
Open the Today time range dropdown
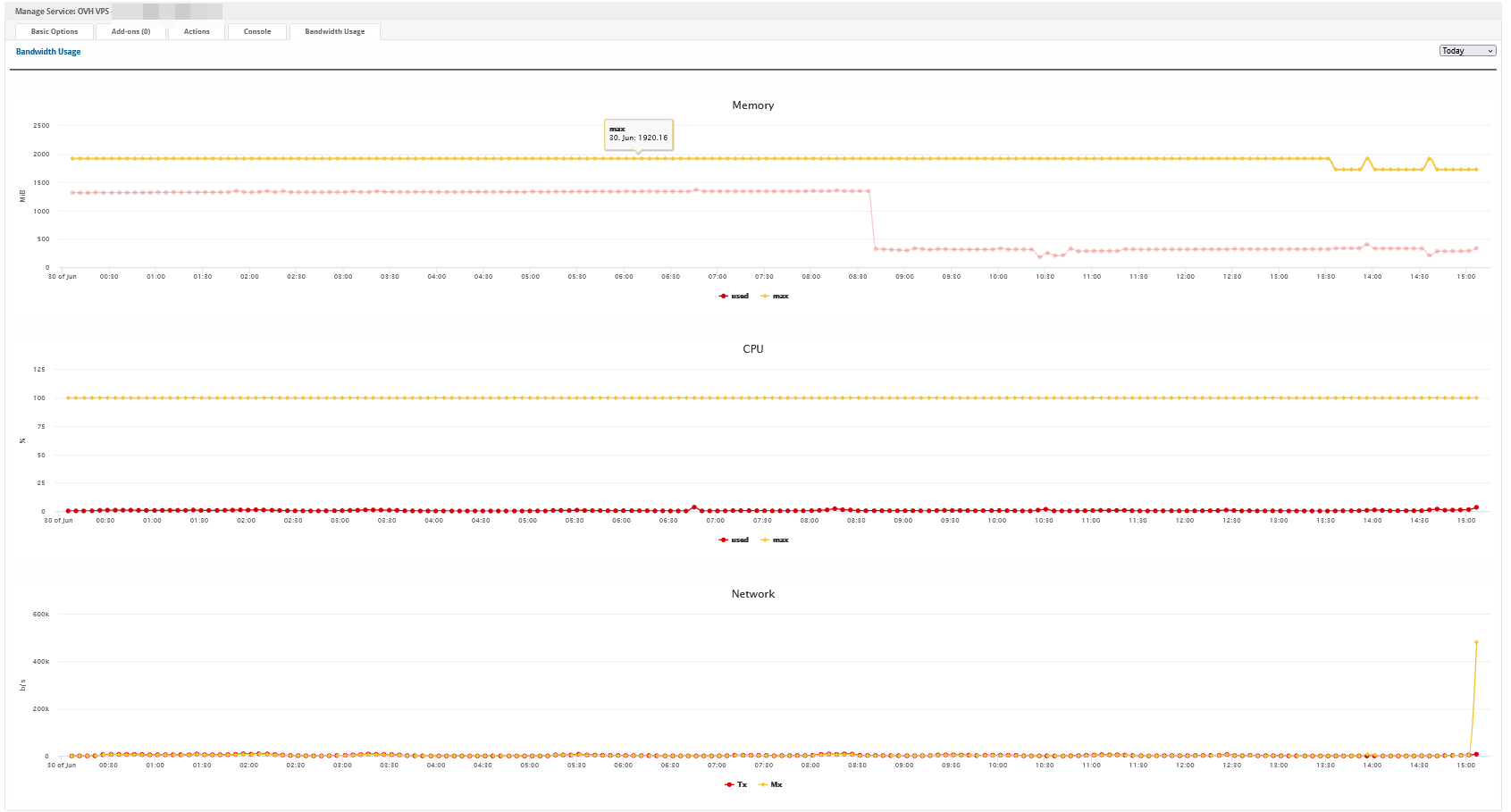pyautogui.click(x=1467, y=51)
